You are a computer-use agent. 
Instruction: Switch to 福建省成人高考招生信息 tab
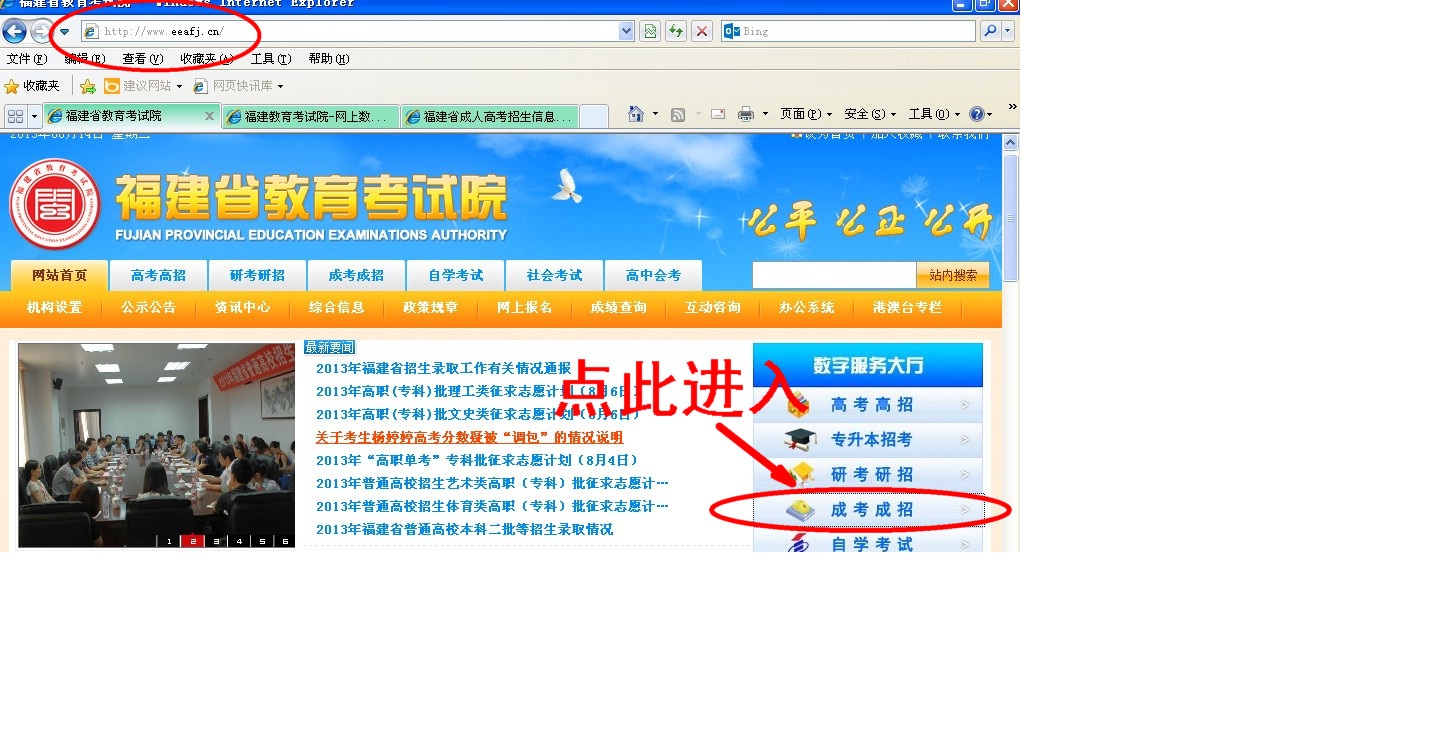tap(491, 116)
